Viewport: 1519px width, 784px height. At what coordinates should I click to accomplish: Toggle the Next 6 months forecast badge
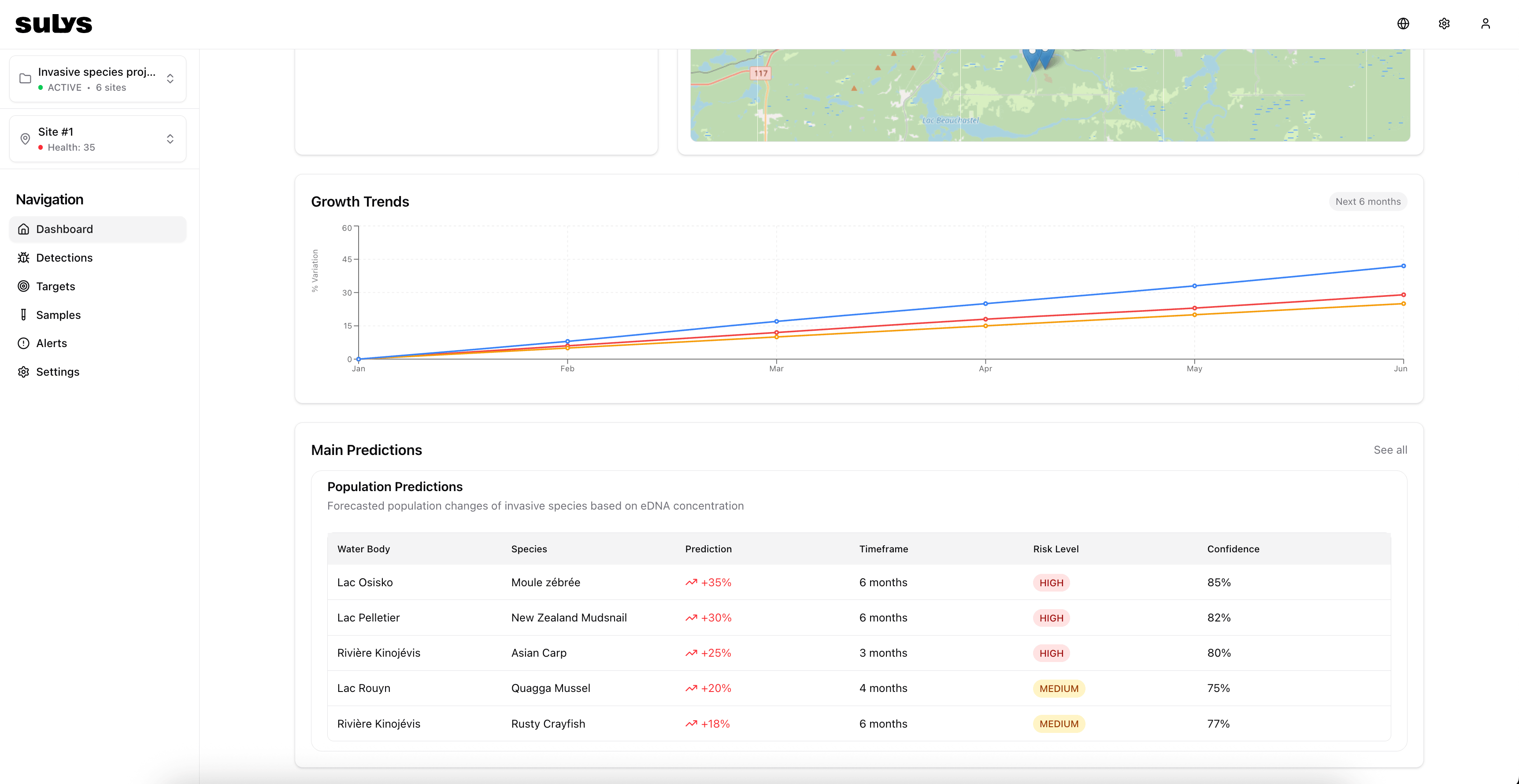(x=1368, y=201)
